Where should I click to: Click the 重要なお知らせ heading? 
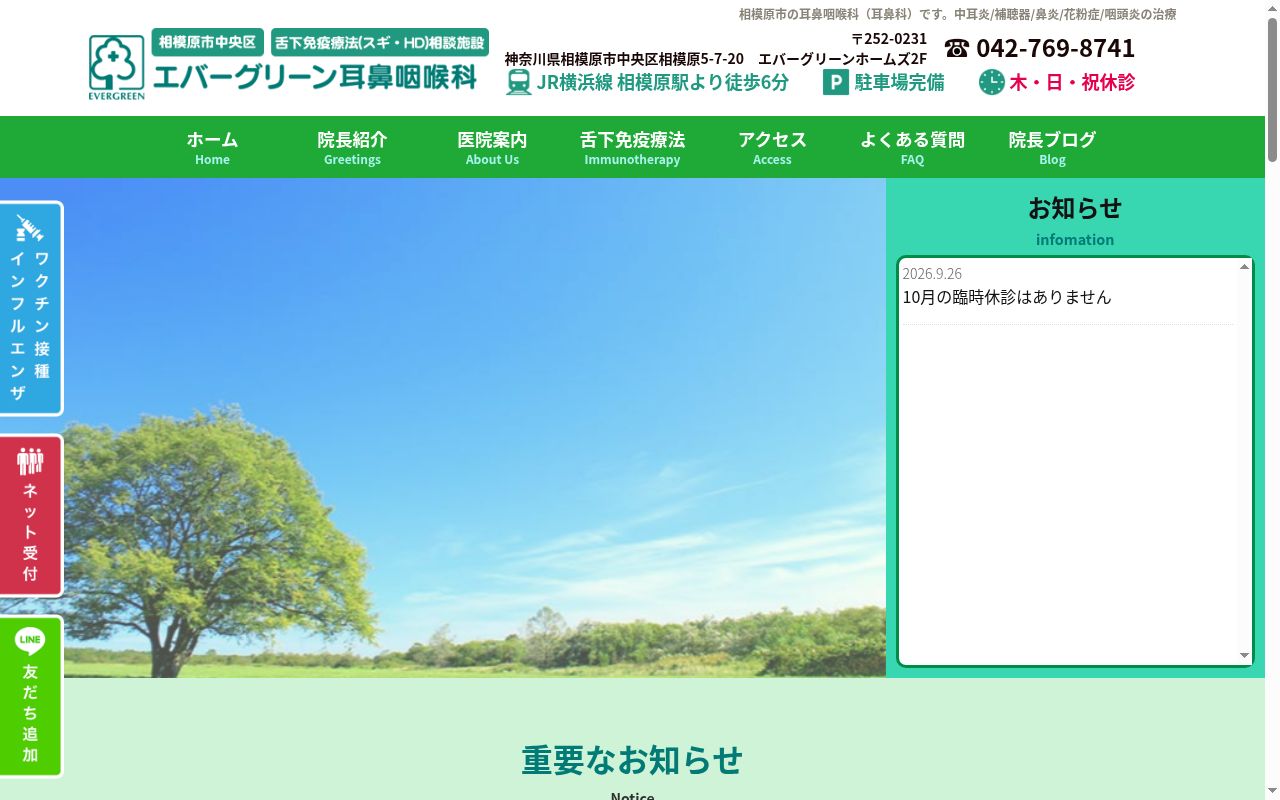(632, 760)
